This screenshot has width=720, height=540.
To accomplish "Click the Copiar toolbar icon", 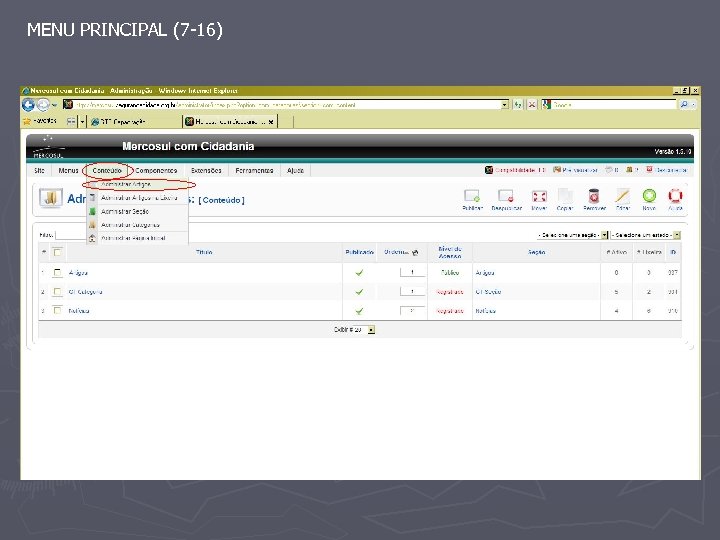I will [x=565, y=196].
